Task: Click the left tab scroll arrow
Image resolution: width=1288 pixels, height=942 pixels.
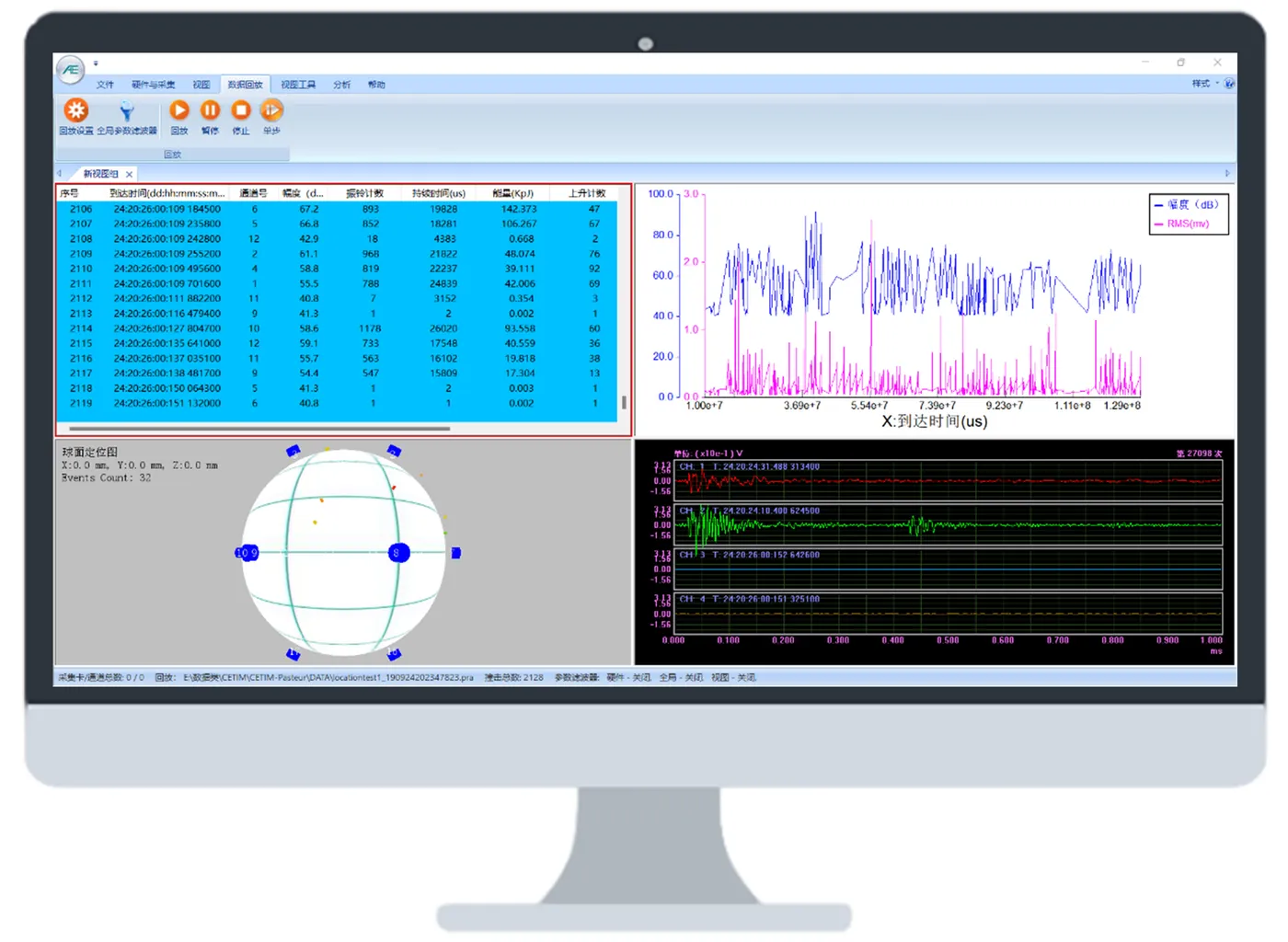Action: [60, 173]
